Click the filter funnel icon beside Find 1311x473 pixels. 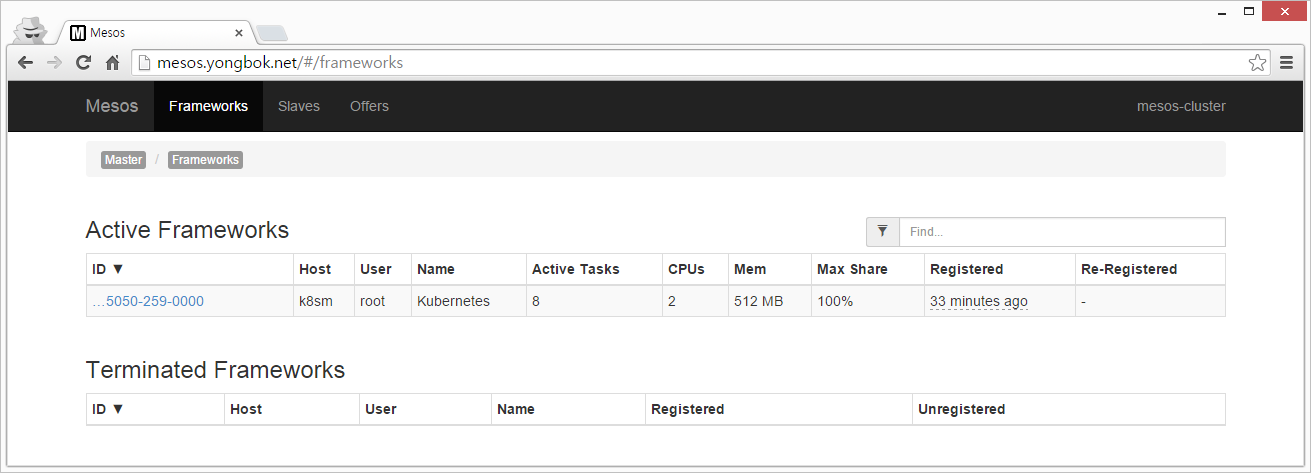point(883,231)
